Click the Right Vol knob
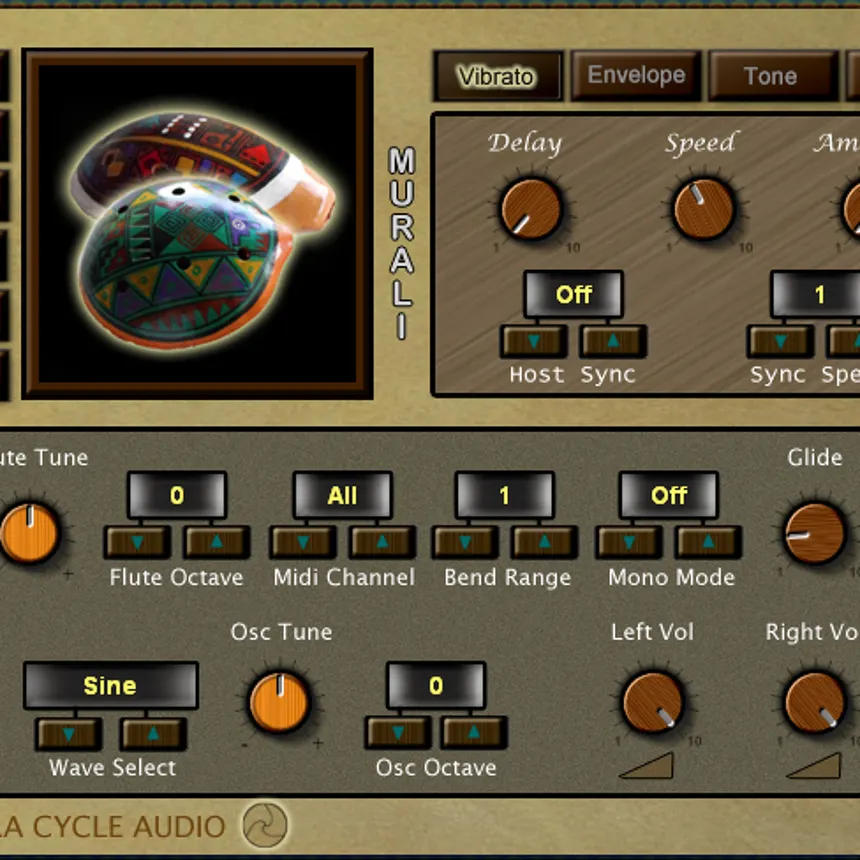Image resolution: width=860 pixels, height=860 pixels. coord(815,703)
